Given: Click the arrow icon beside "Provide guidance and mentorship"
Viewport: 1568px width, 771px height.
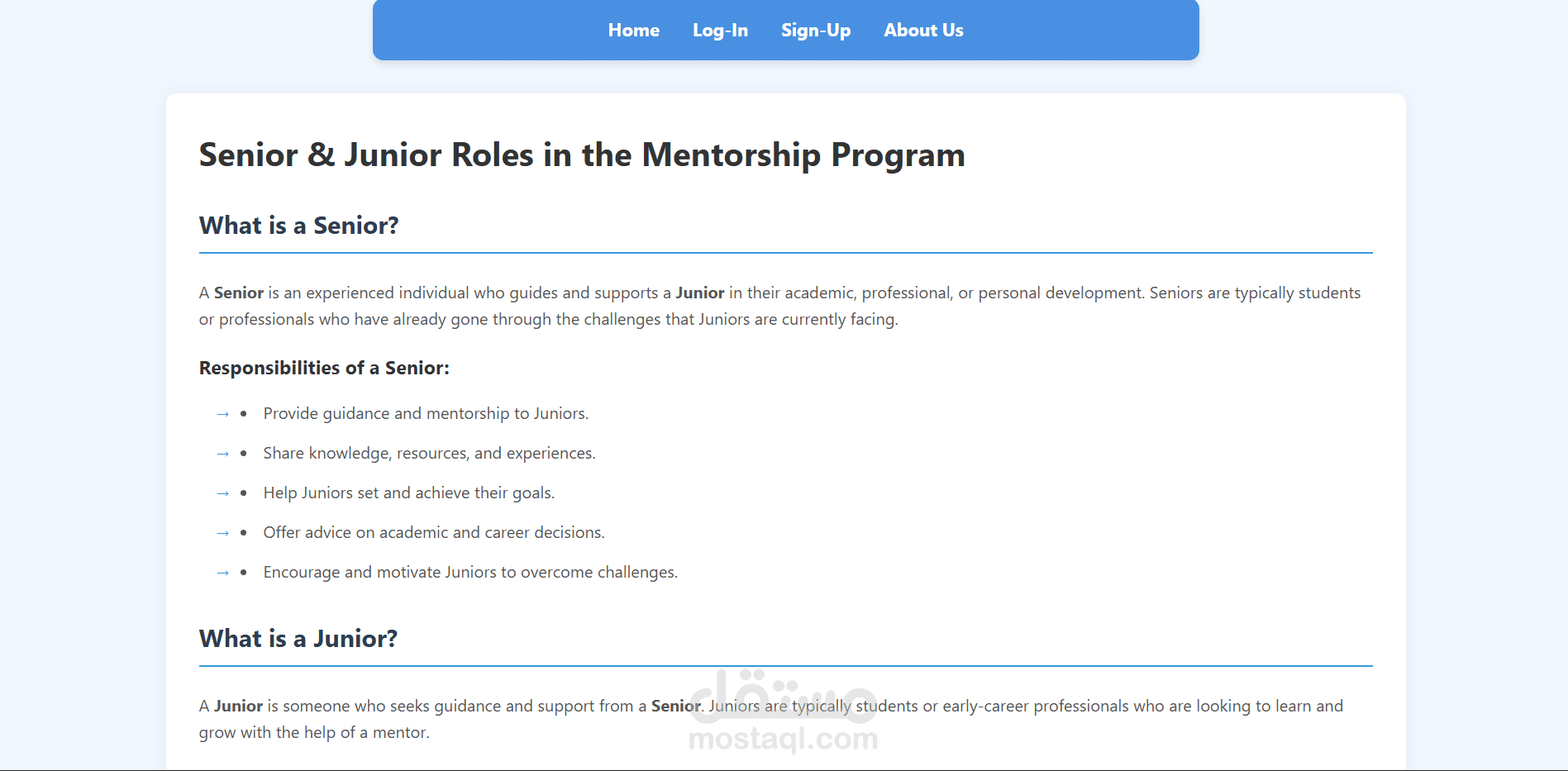Looking at the screenshot, I should click(222, 413).
